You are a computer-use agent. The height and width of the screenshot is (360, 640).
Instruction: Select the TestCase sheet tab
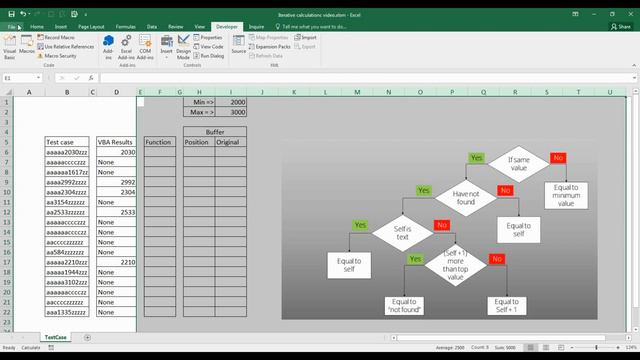coord(56,337)
